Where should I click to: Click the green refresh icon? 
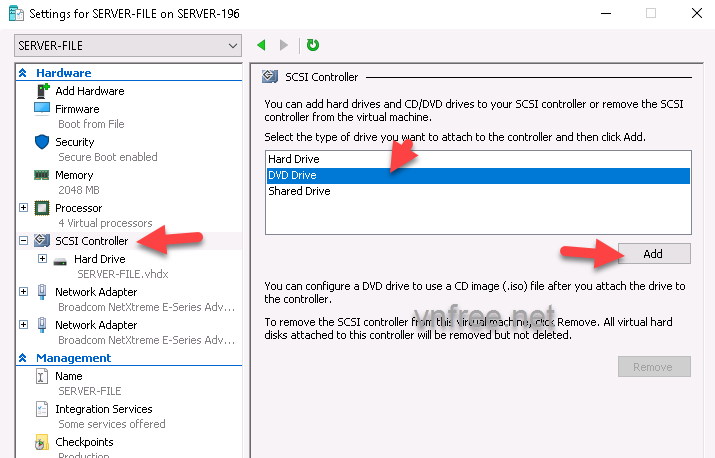[313, 45]
